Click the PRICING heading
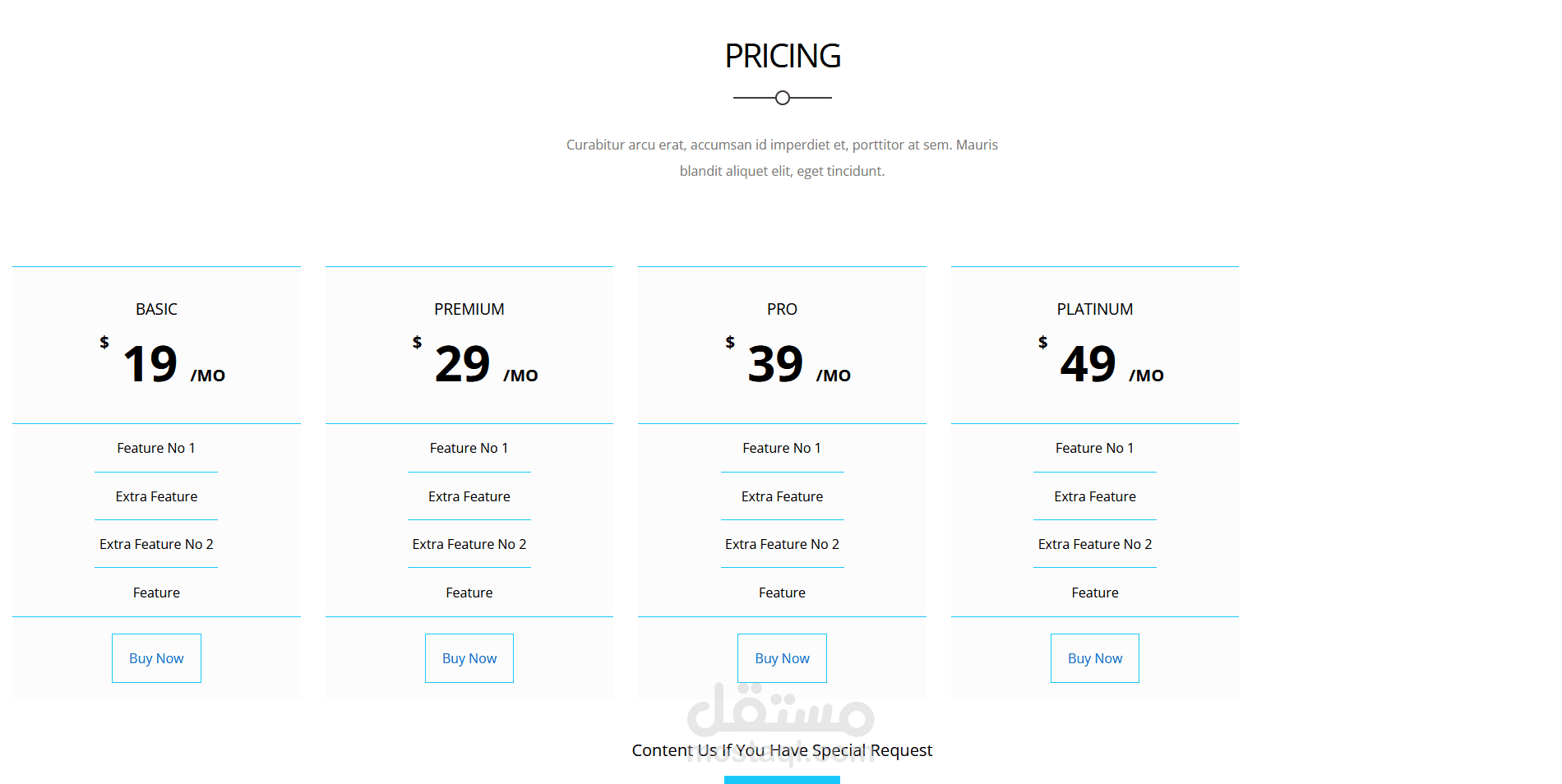Viewport: 1562px width, 784px height. click(783, 56)
